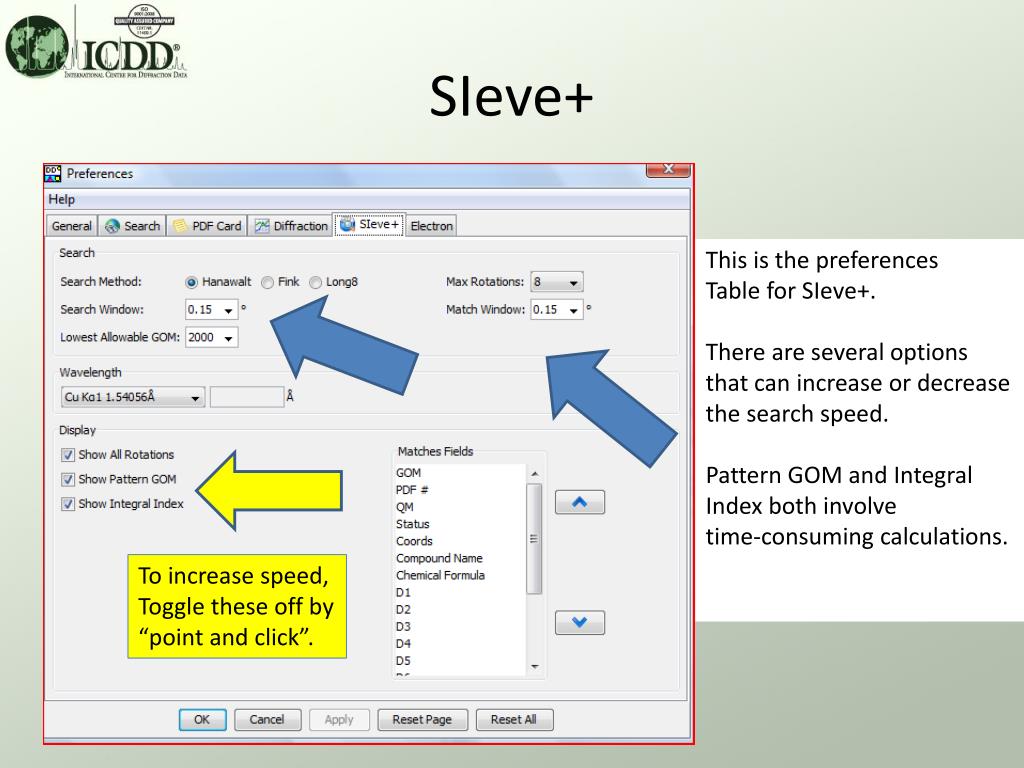1024x768 pixels.
Task: Open the Search preferences tab
Action: [x=132, y=226]
